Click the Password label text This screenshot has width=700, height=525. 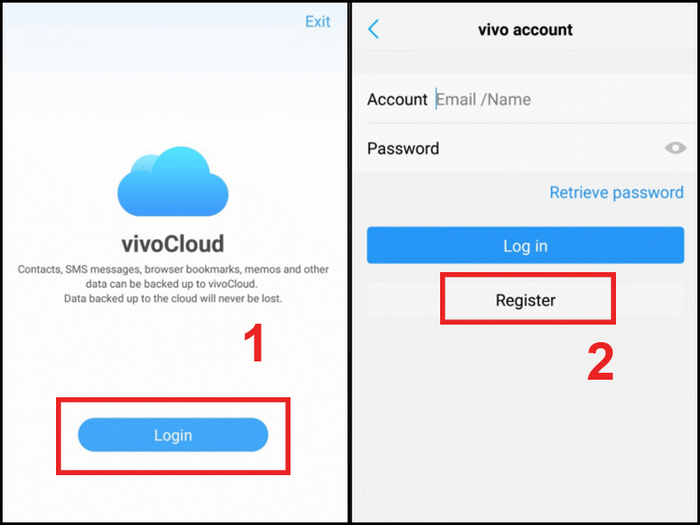click(403, 148)
